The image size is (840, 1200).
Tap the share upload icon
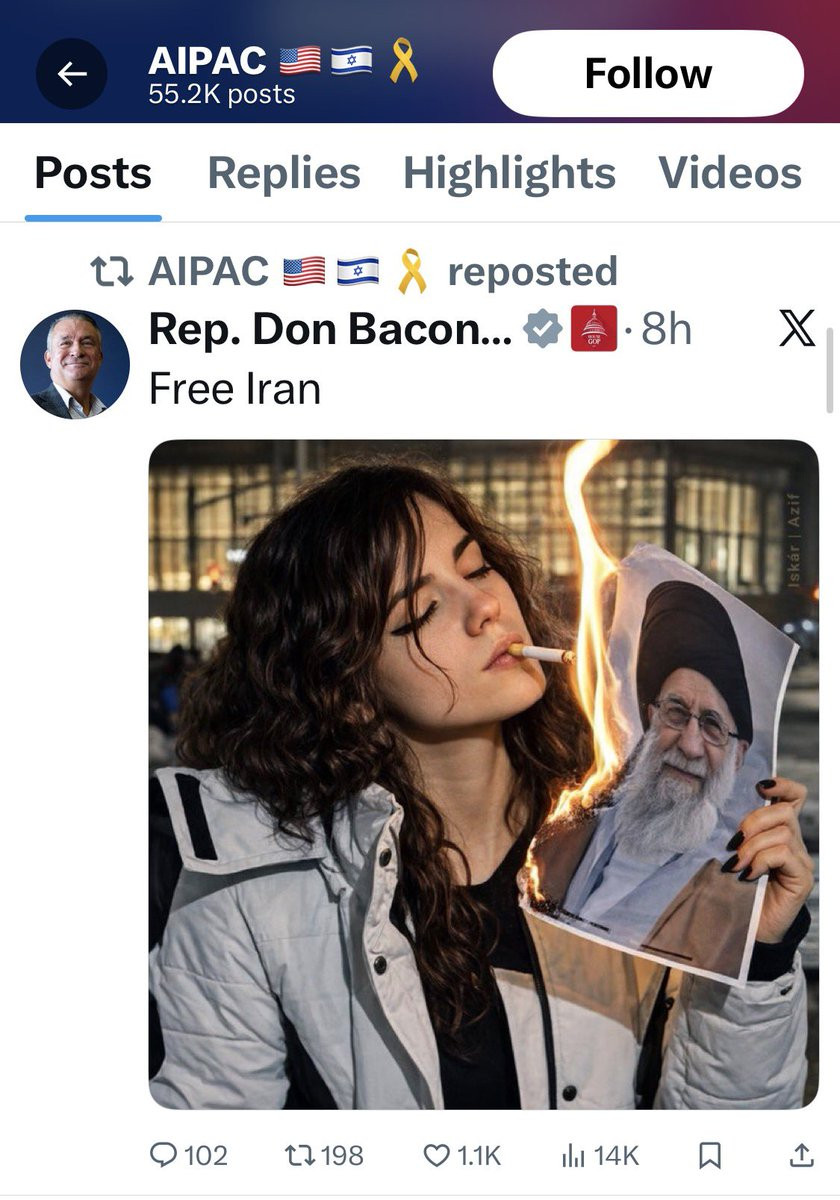coord(801,1156)
